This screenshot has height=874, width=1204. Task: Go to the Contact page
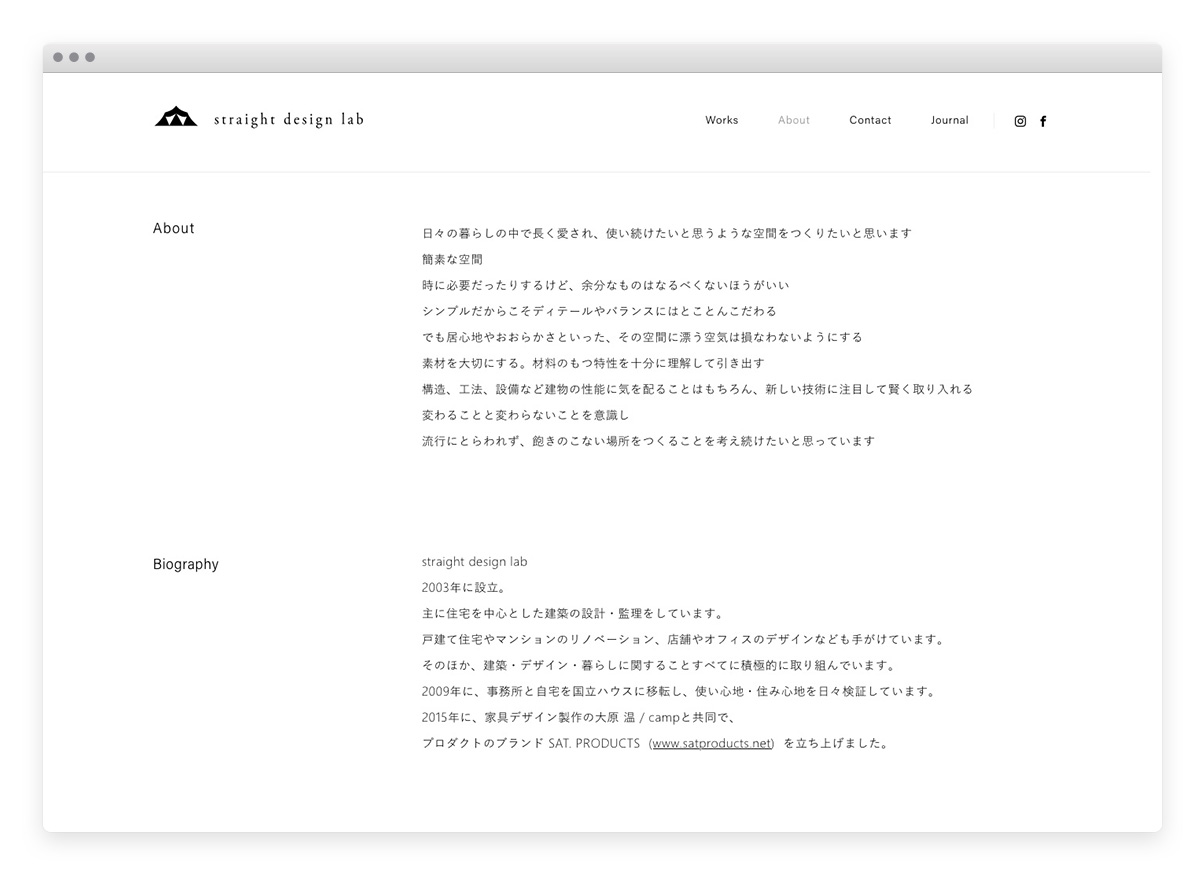pos(870,120)
